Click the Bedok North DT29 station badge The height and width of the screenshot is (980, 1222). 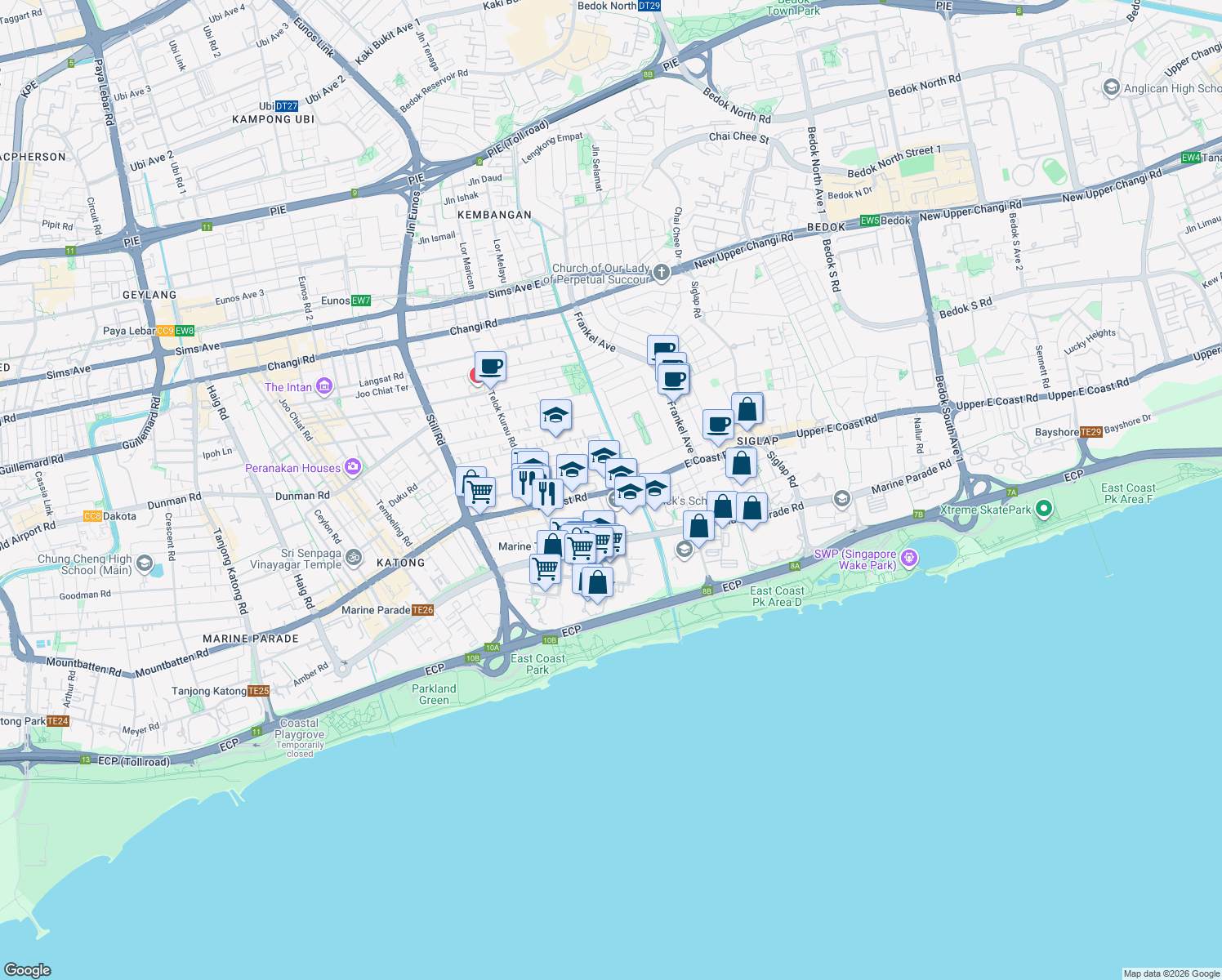click(x=649, y=6)
